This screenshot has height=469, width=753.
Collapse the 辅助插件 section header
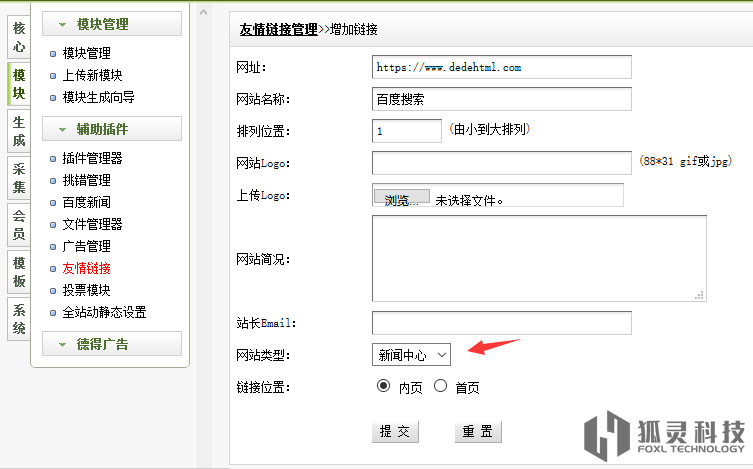point(111,129)
